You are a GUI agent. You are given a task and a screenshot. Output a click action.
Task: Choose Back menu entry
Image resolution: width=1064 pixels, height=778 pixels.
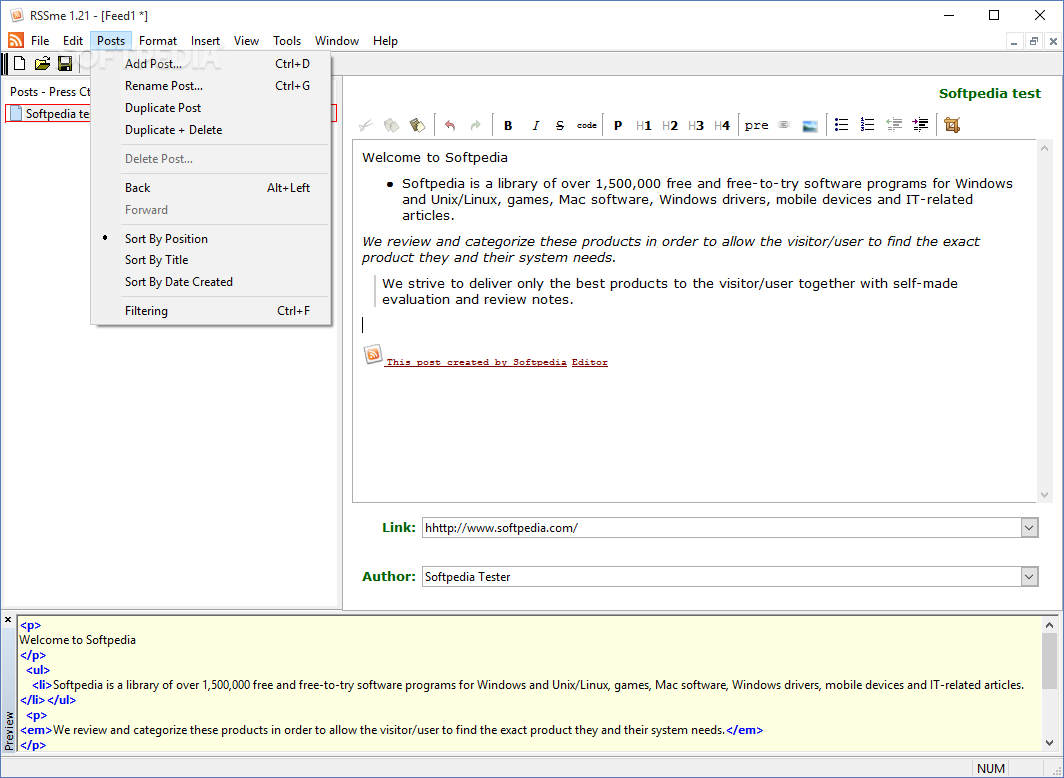pyautogui.click(x=210, y=188)
